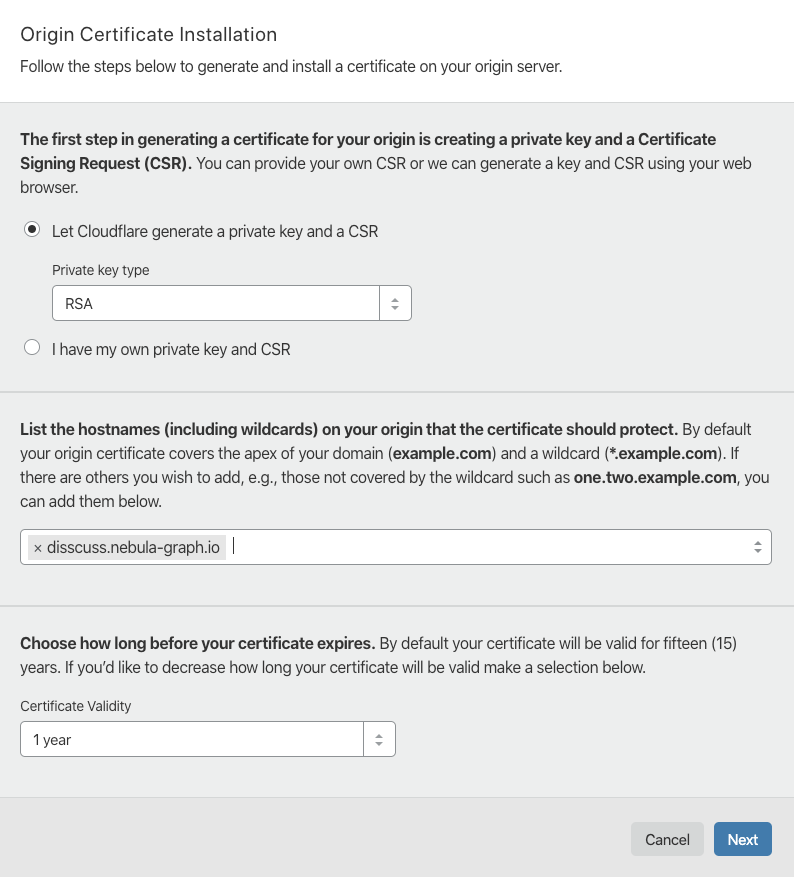Click the Private key type selector arrows
The width and height of the screenshot is (794, 877).
[x=395, y=304]
